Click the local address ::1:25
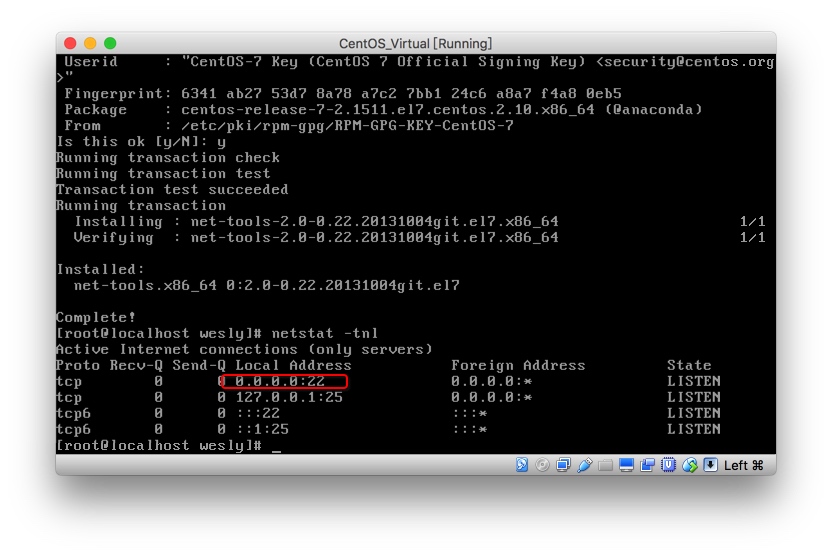832x555 pixels. (262, 429)
